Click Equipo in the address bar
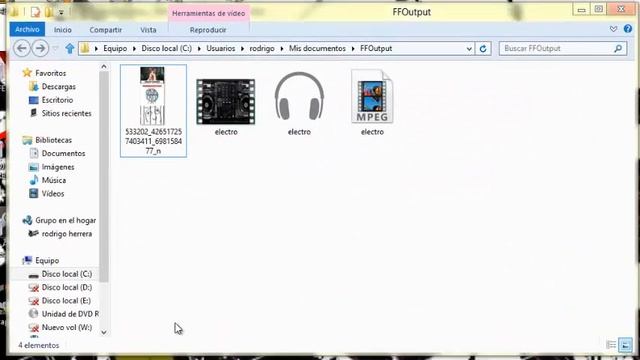 click(x=115, y=48)
